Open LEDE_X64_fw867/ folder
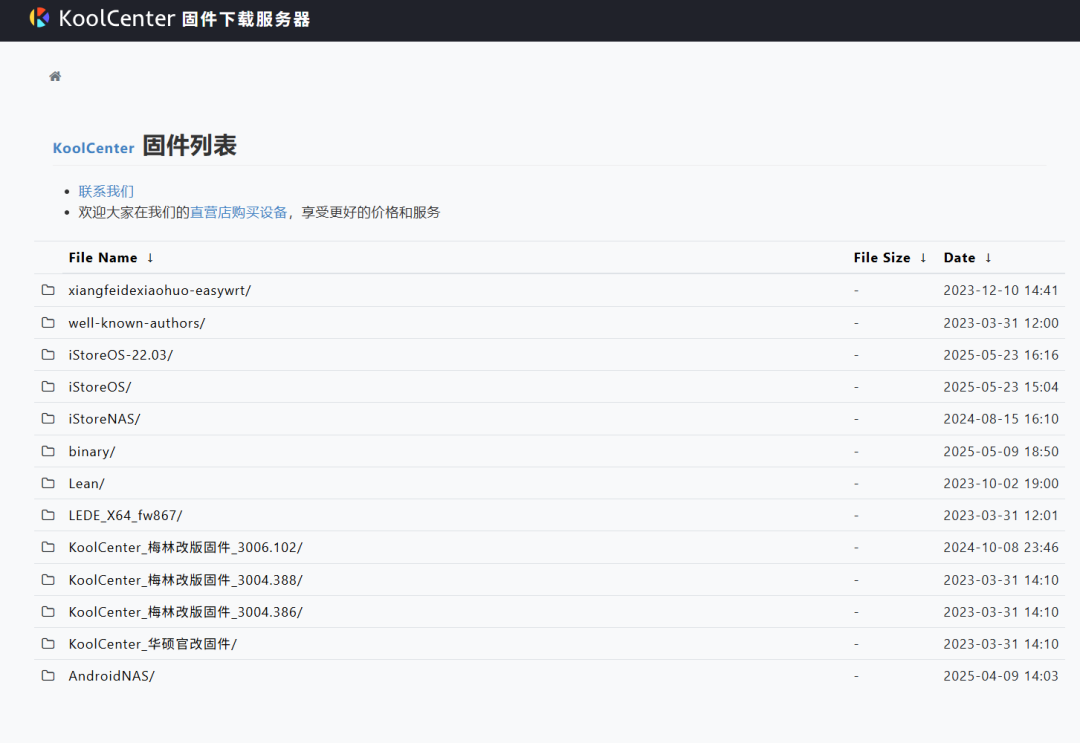The width and height of the screenshot is (1080, 743). 125,515
